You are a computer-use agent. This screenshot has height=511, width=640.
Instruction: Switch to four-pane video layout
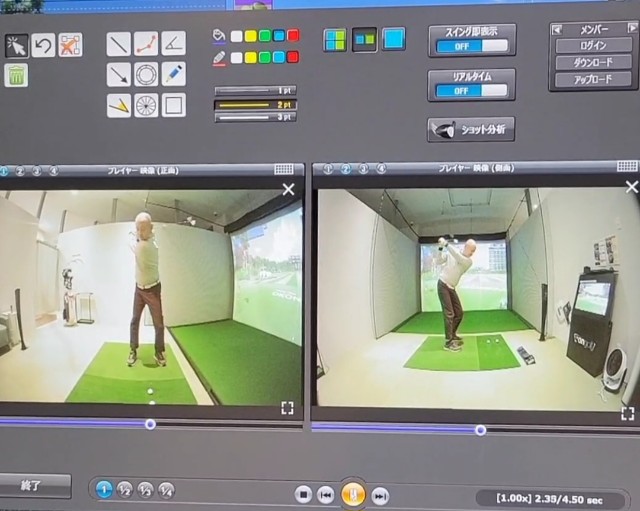(x=335, y=40)
